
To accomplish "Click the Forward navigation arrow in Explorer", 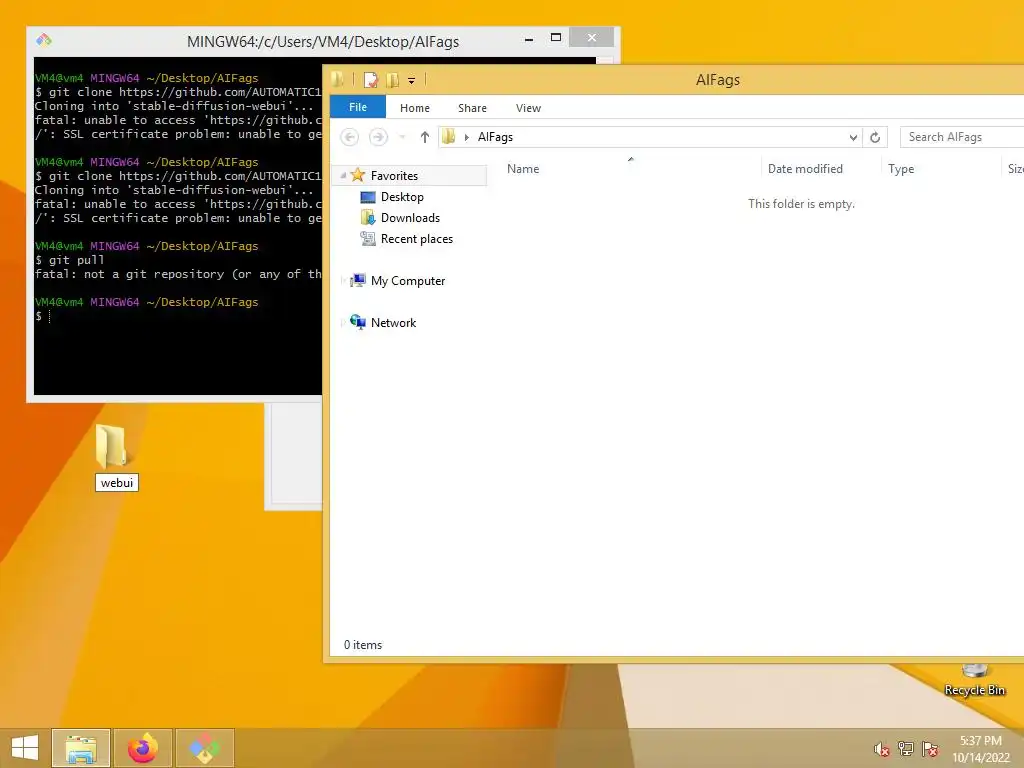I will pyautogui.click(x=378, y=137).
